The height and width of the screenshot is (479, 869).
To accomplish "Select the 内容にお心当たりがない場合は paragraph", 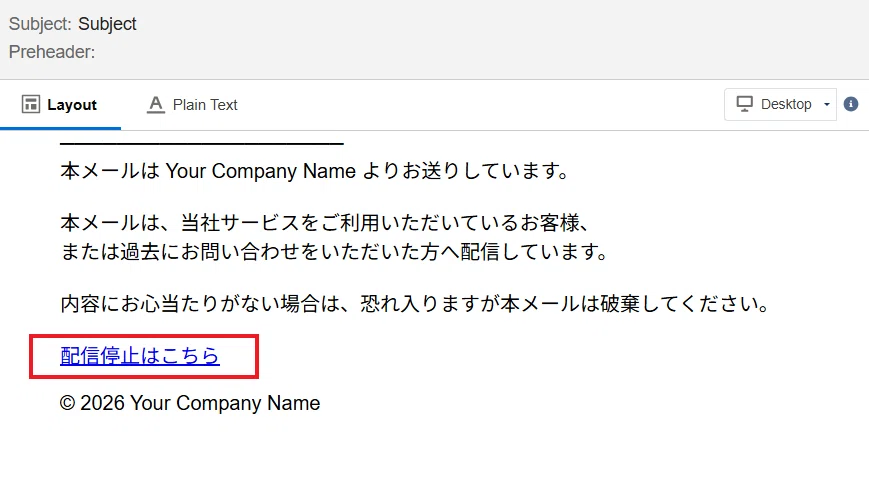I will pos(415,303).
